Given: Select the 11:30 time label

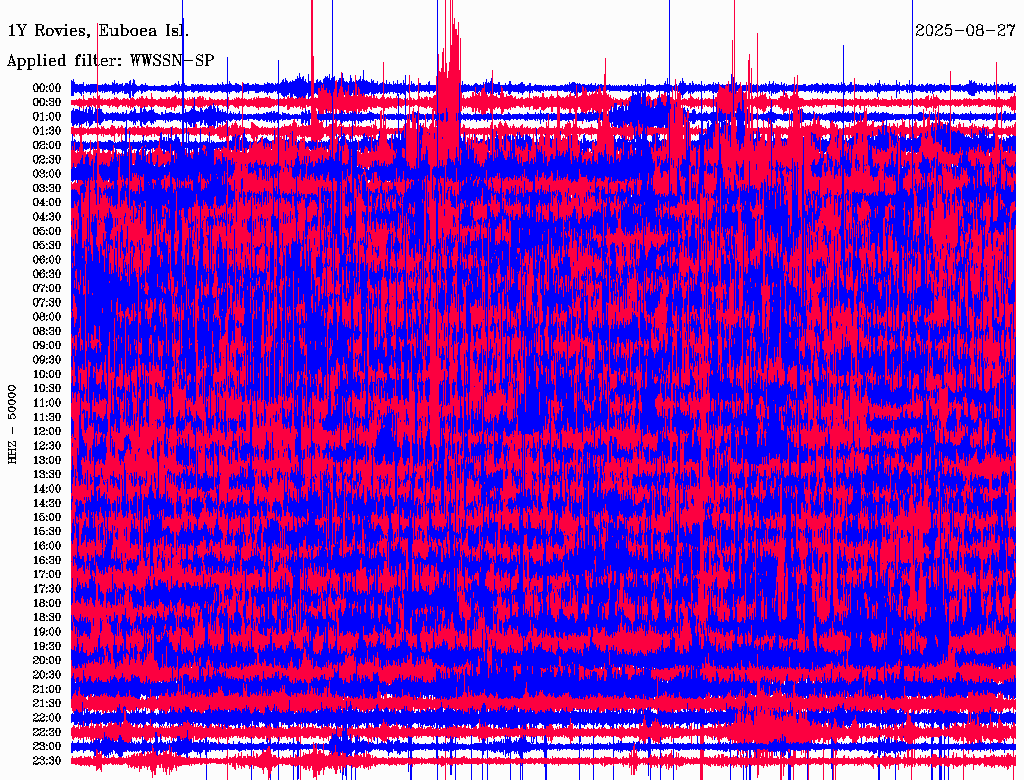Looking at the screenshot, I should [x=47, y=417].
